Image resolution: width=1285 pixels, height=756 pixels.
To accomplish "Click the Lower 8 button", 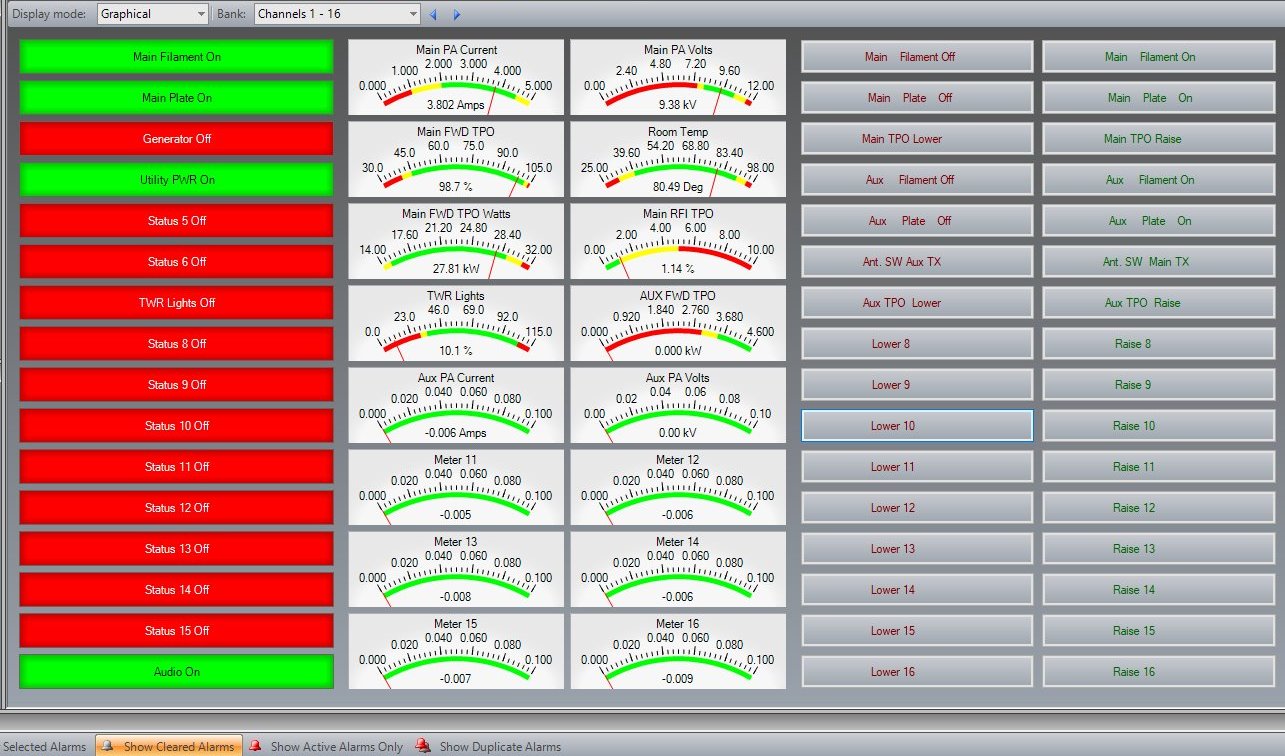I will pos(917,344).
